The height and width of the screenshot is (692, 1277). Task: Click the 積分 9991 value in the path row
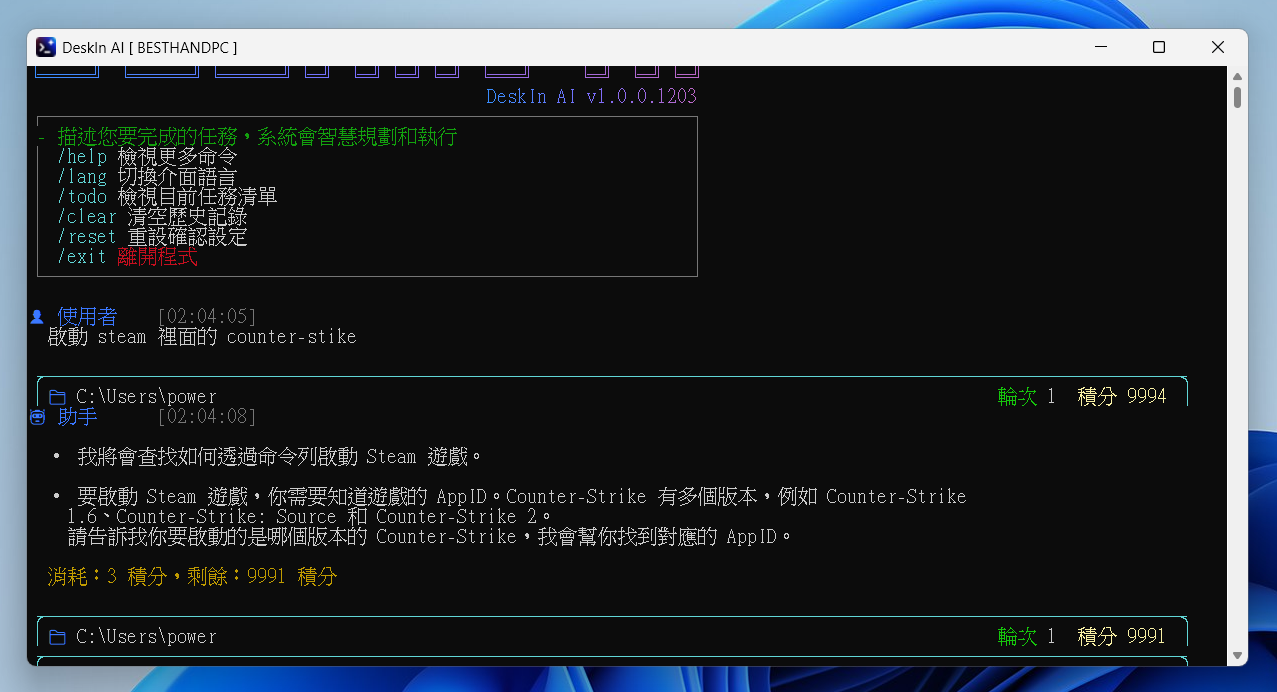click(x=1122, y=637)
